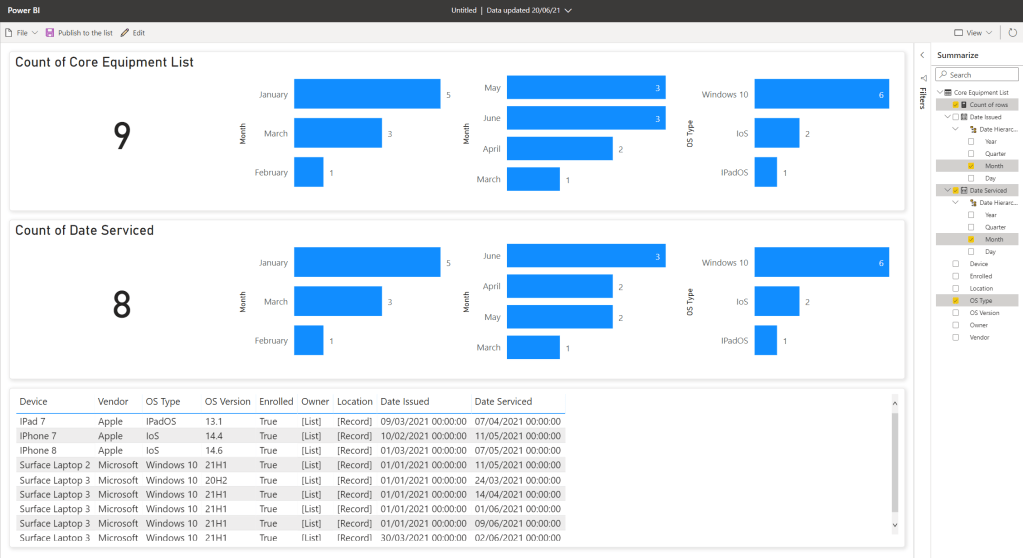Collapse the Summarize pane with the chevron icon
The width and height of the screenshot is (1023, 558).
[922, 55]
